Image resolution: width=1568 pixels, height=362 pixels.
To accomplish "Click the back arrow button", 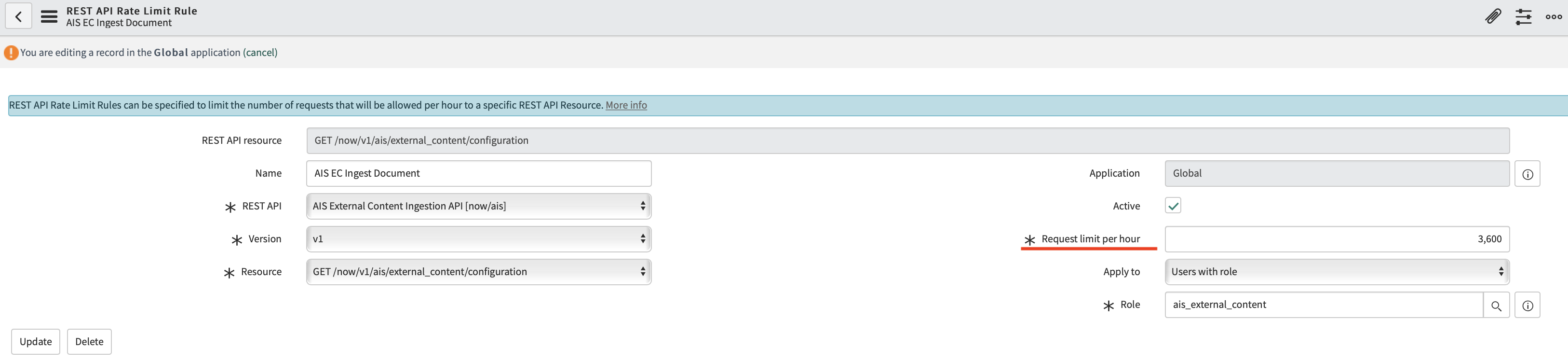I will click(x=18, y=16).
